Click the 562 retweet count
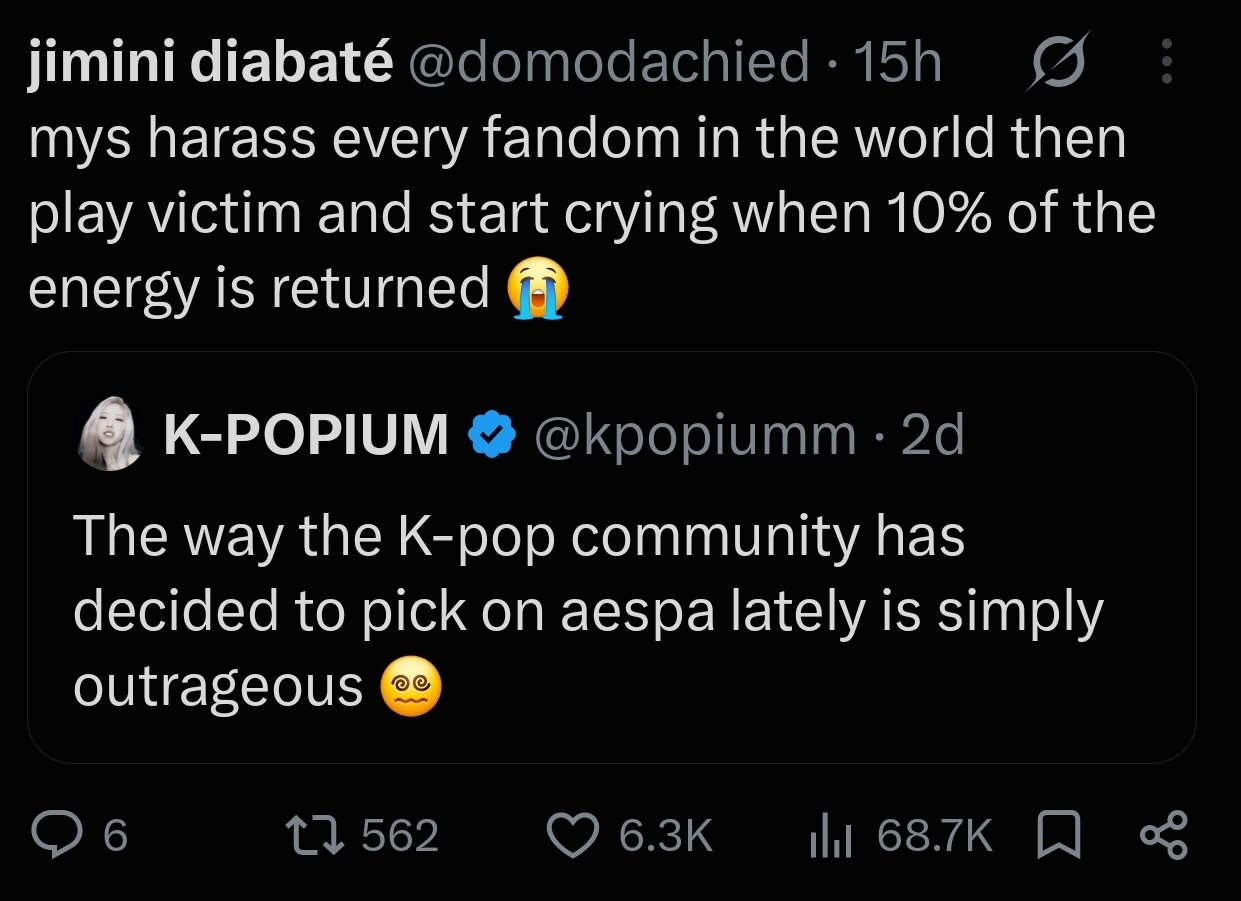This screenshot has width=1241, height=901. tap(400, 836)
